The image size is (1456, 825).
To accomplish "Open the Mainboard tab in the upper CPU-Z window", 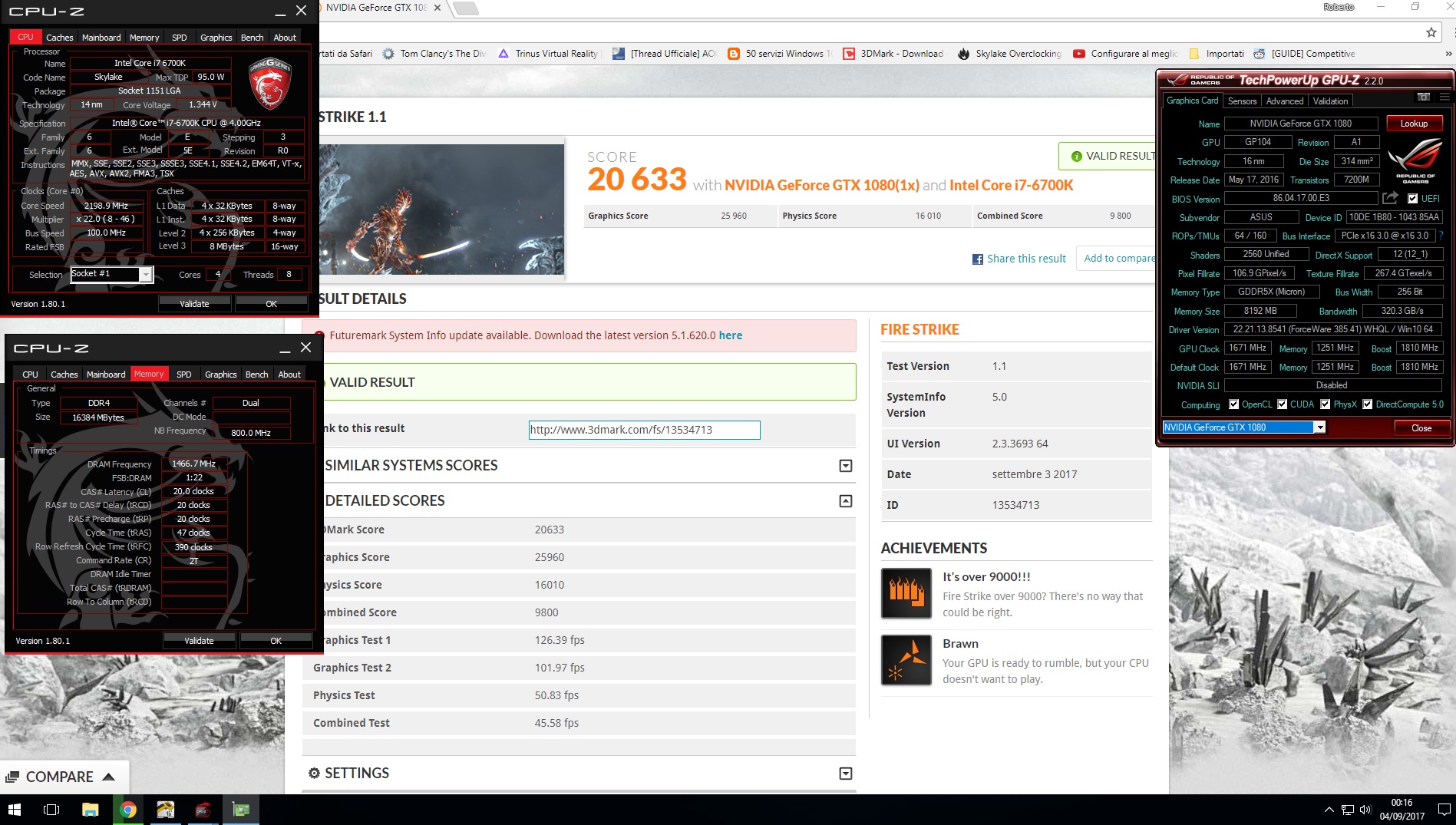I will pyautogui.click(x=101, y=38).
